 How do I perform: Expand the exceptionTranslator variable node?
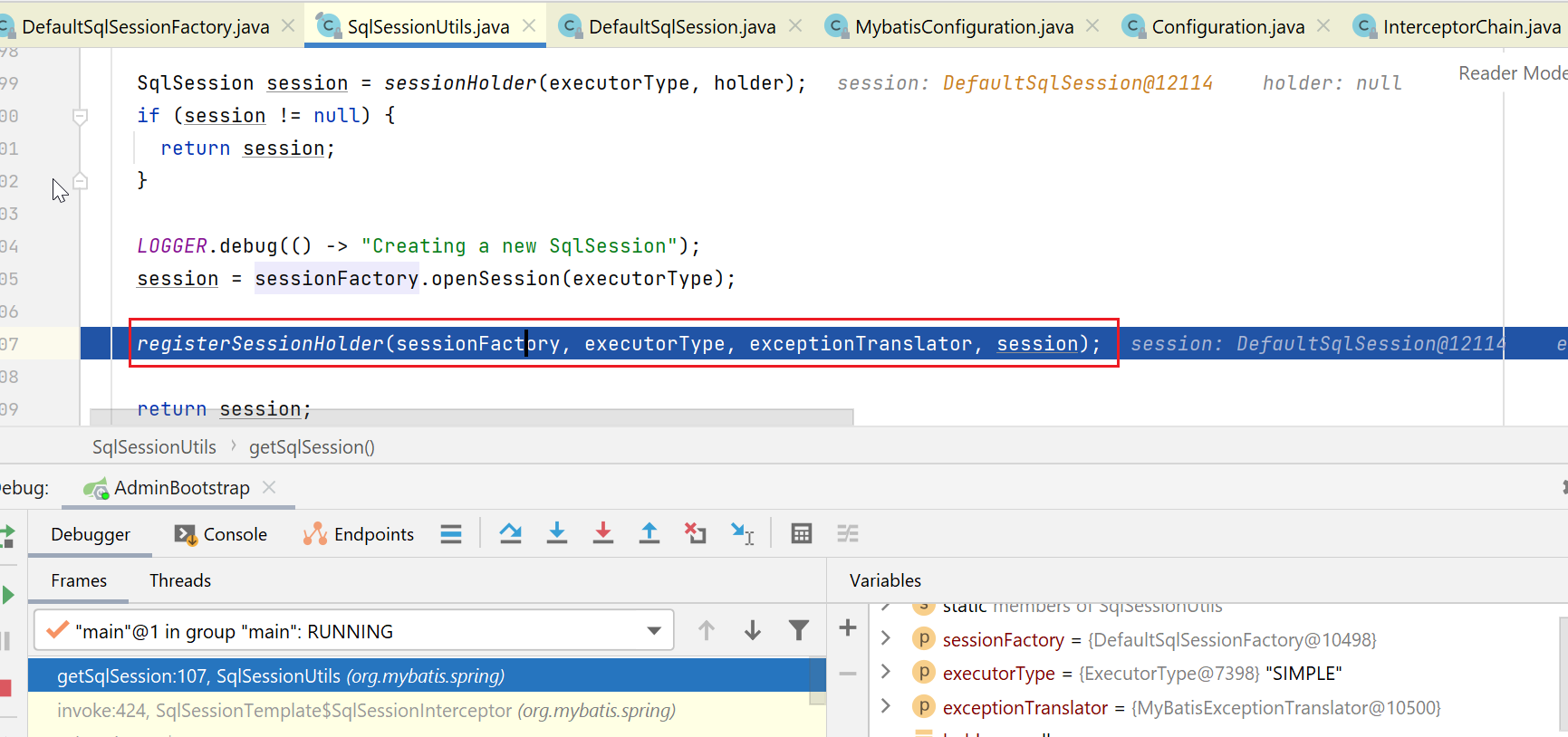pos(886,707)
